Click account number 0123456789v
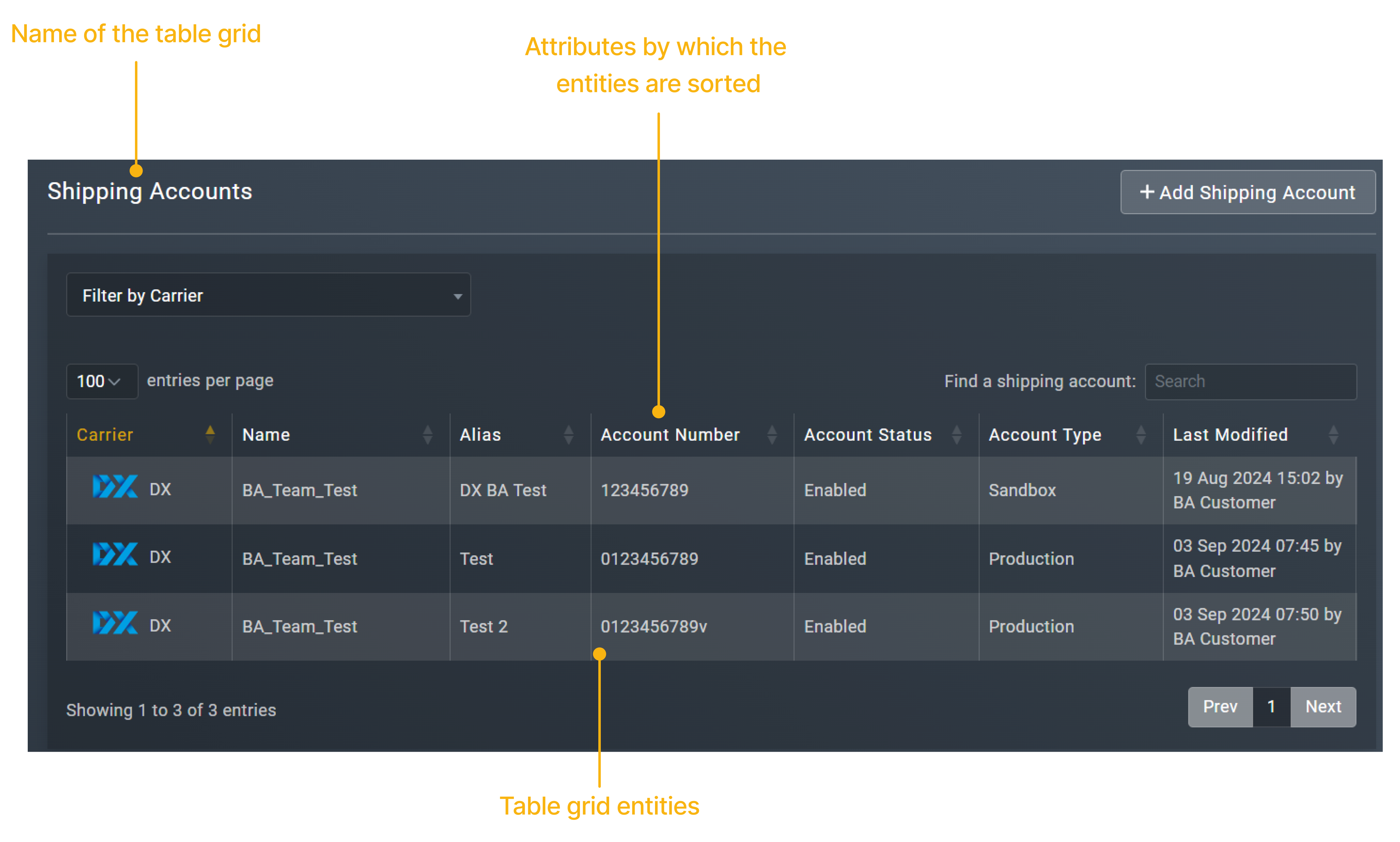This screenshot has height=842, width=1400. pyautogui.click(x=654, y=626)
